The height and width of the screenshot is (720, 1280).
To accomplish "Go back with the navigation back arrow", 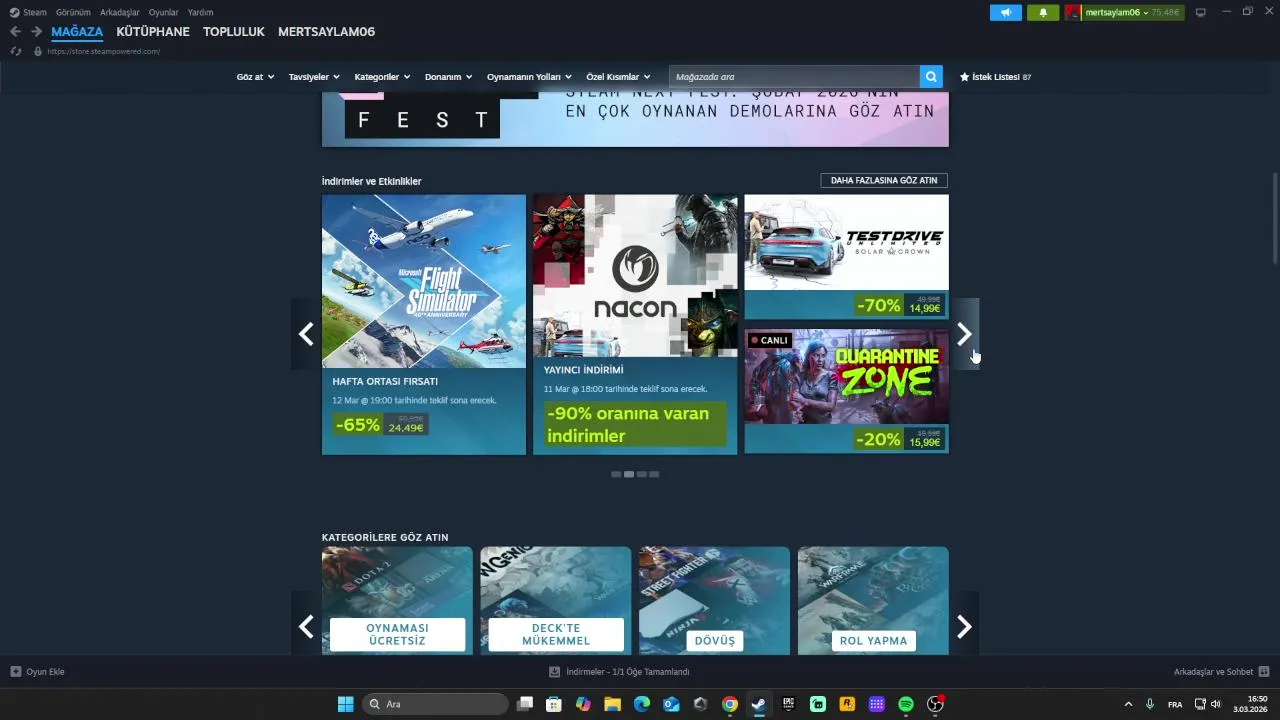I will tap(15, 32).
